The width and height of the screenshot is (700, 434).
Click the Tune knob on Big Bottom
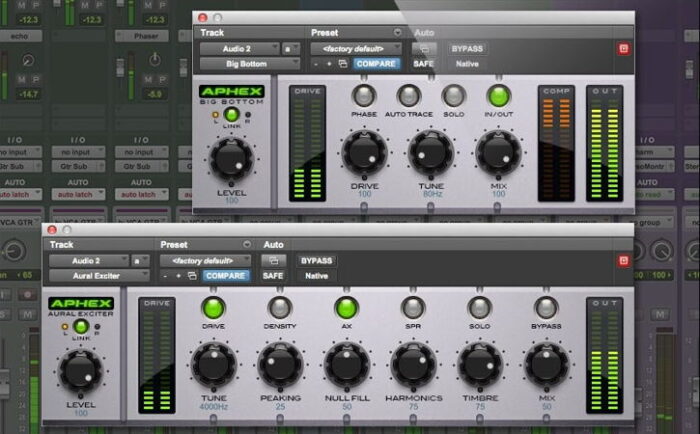click(430, 152)
